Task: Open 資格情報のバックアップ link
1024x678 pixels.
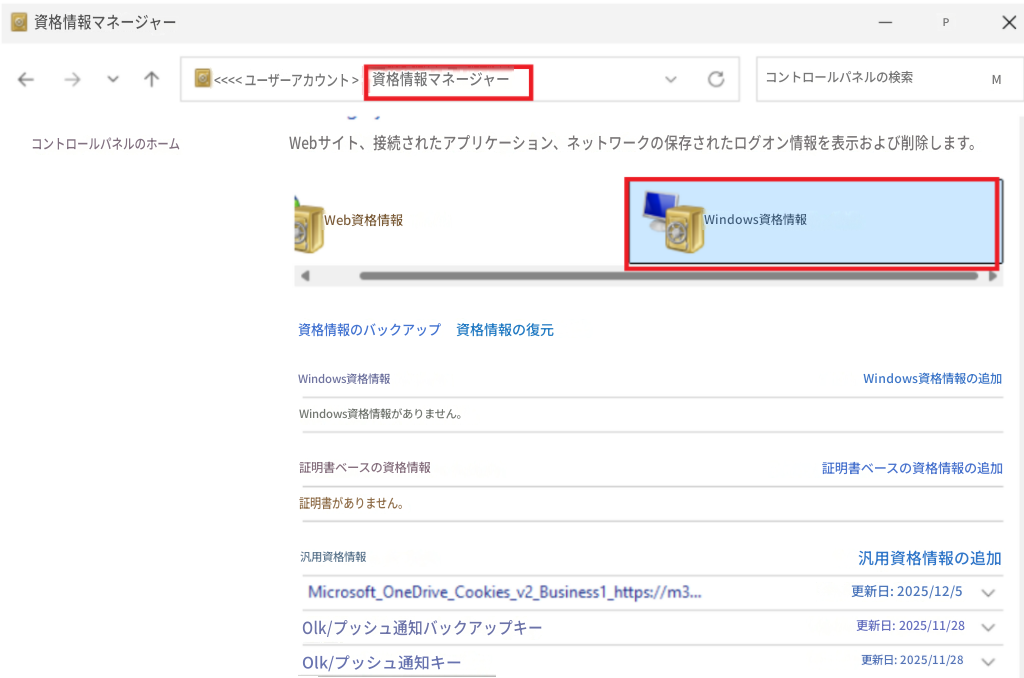Action: tap(370, 330)
